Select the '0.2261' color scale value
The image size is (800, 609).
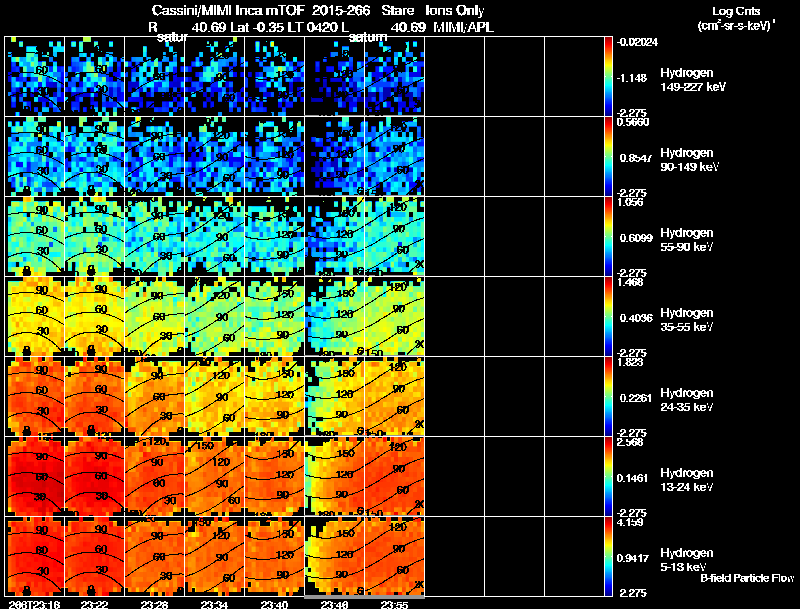click(636, 398)
